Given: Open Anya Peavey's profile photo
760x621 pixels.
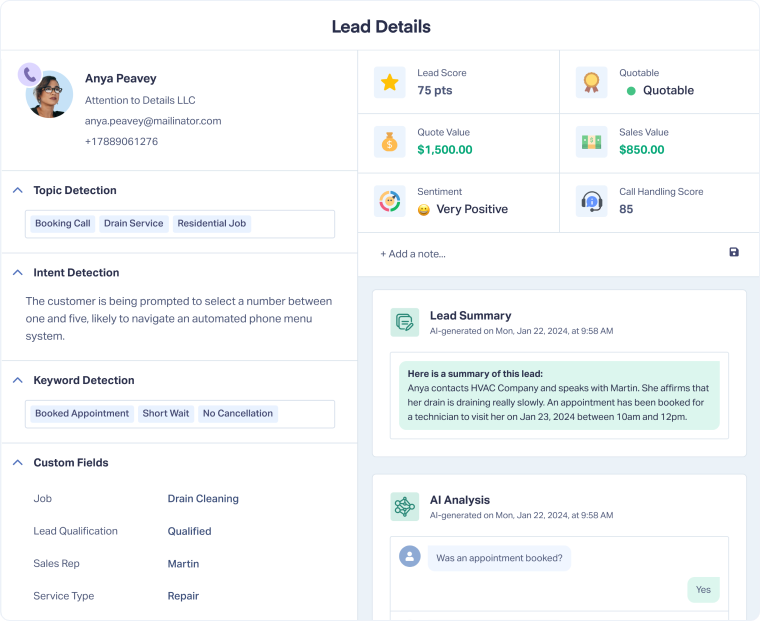Looking at the screenshot, I should tap(51, 96).
